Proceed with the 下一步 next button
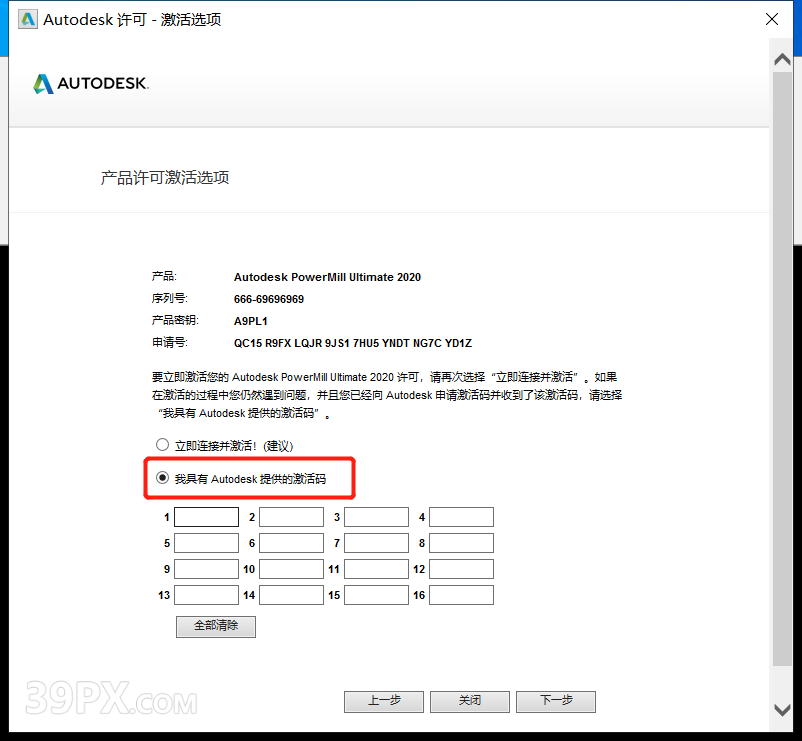Screen dimensions: 802x741 (556, 702)
